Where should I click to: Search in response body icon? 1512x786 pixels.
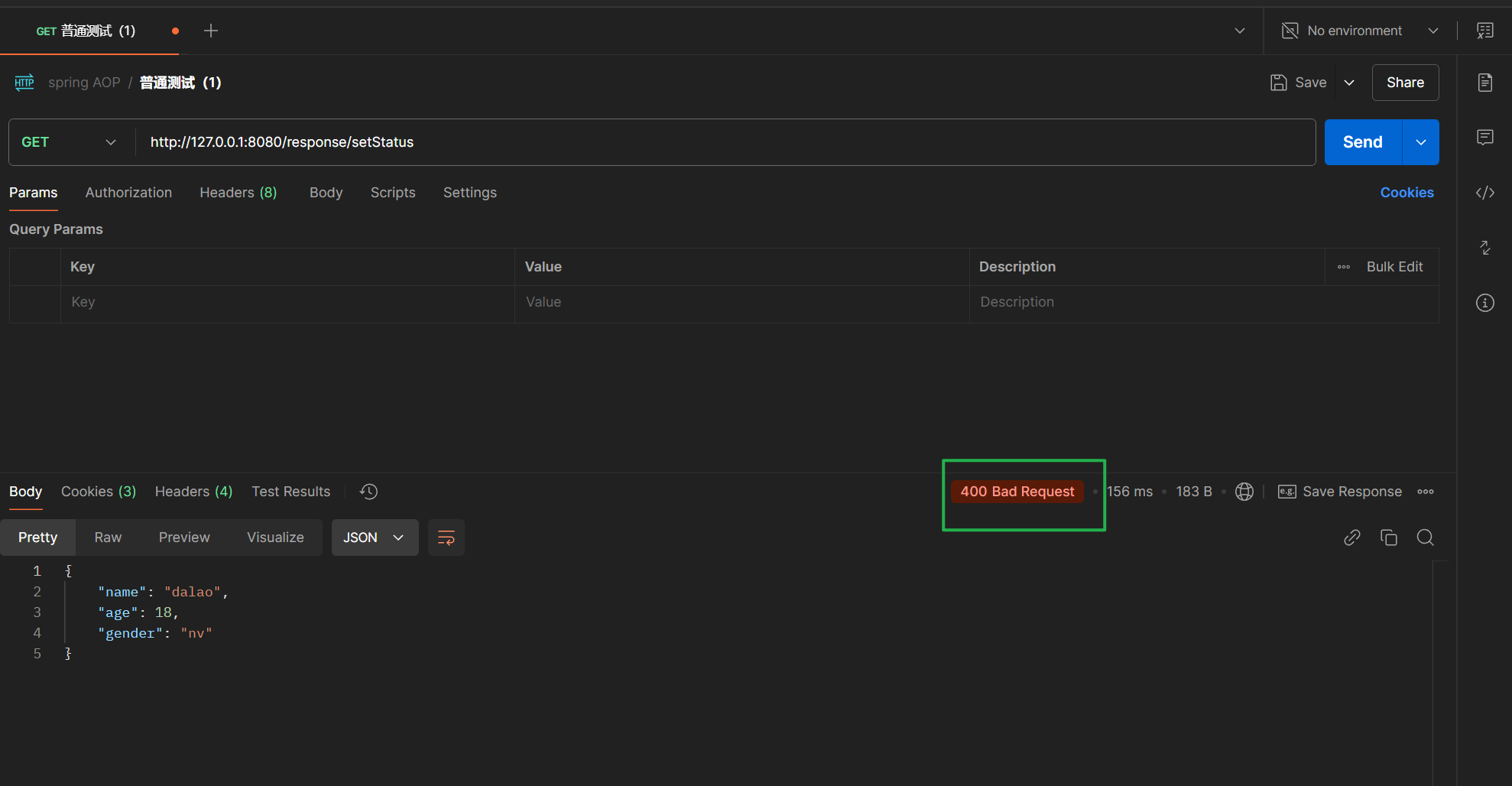coord(1425,538)
